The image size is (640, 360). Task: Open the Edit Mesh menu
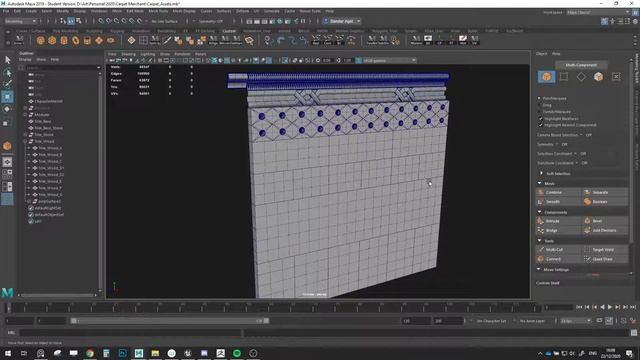pos(135,11)
